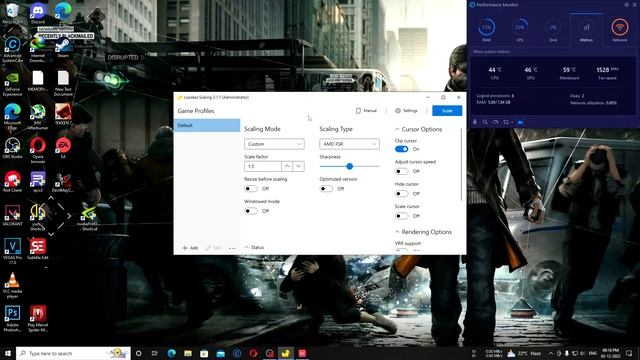Click the blue Scale button
The image size is (640, 360).
point(447,111)
